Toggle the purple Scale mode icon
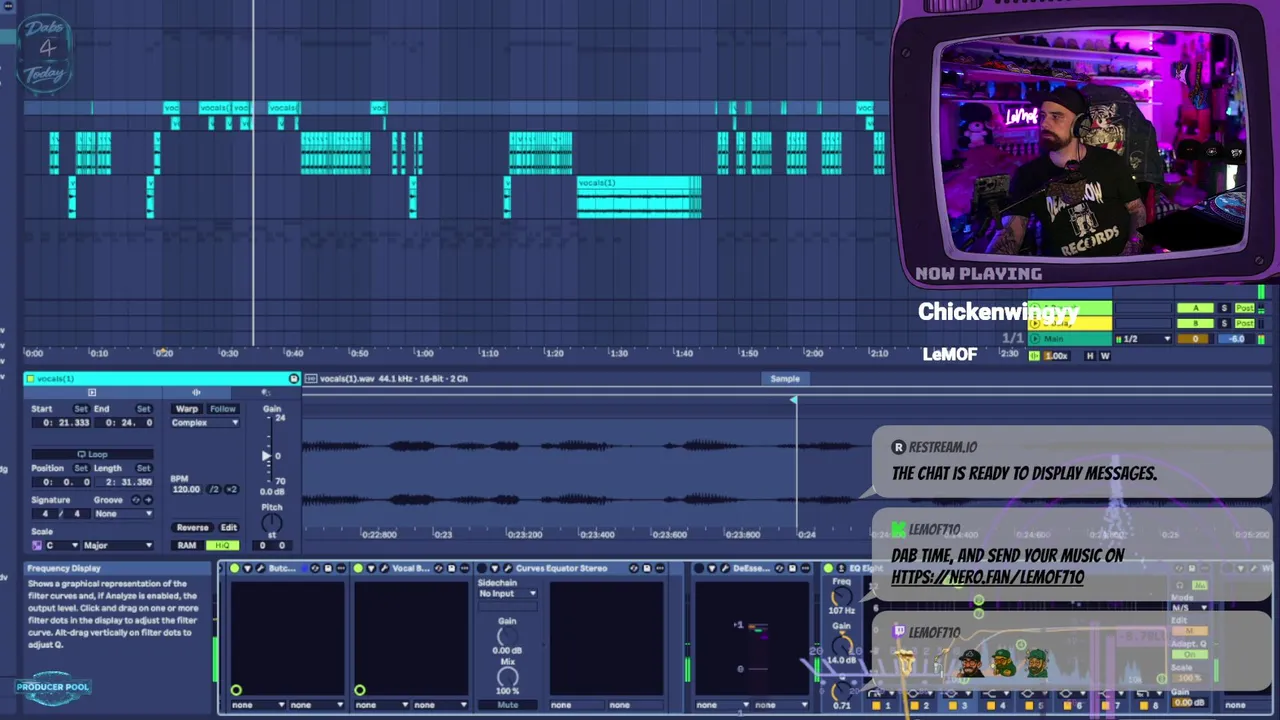 pos(37,545)
